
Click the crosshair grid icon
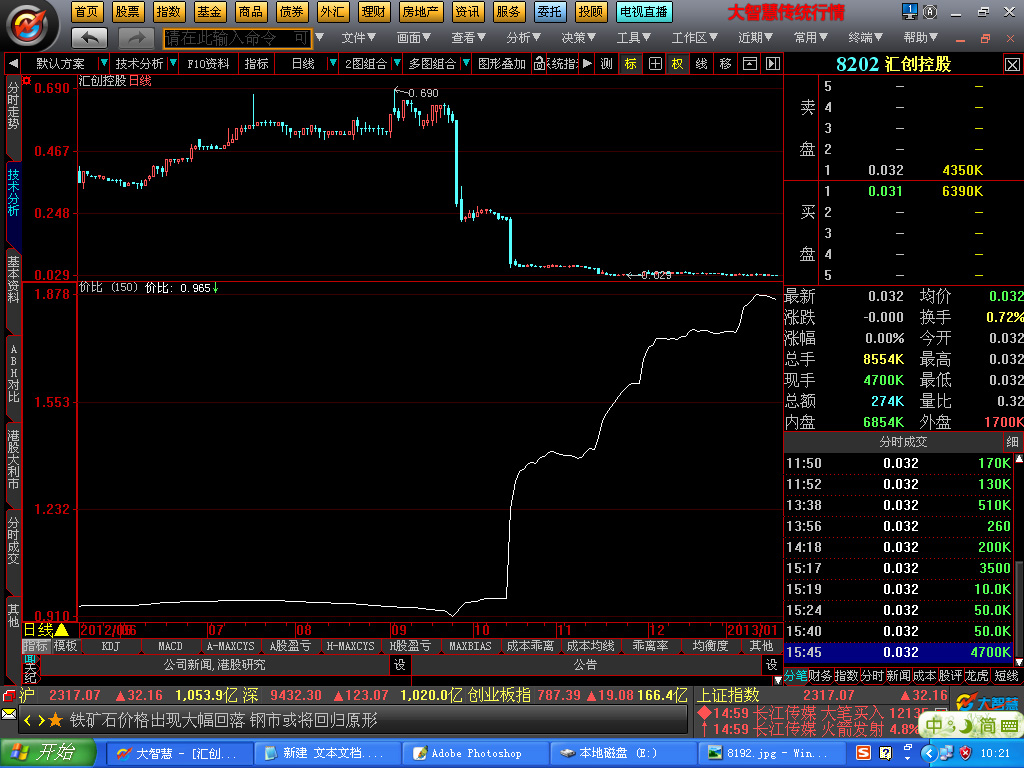(654, 63)
